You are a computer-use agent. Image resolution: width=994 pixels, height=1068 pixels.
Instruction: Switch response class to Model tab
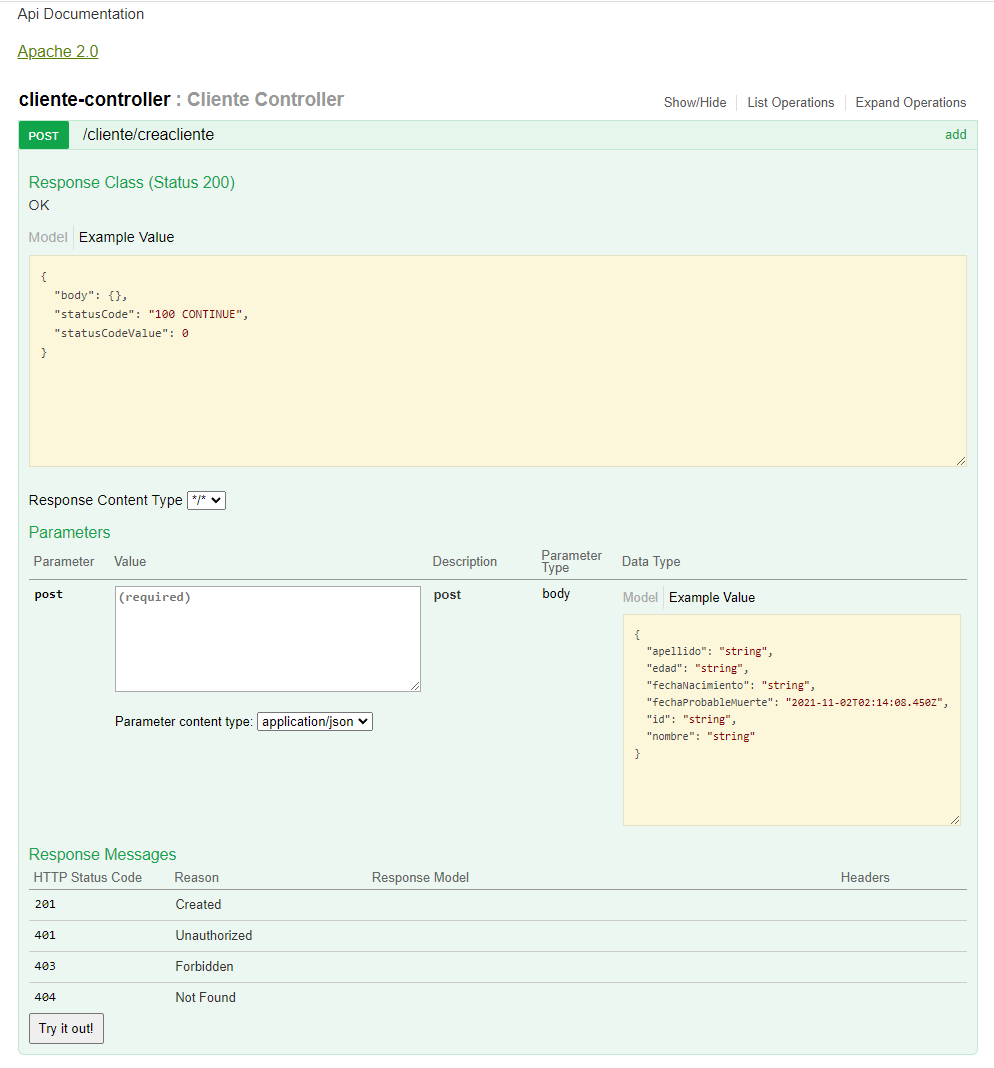48,237
